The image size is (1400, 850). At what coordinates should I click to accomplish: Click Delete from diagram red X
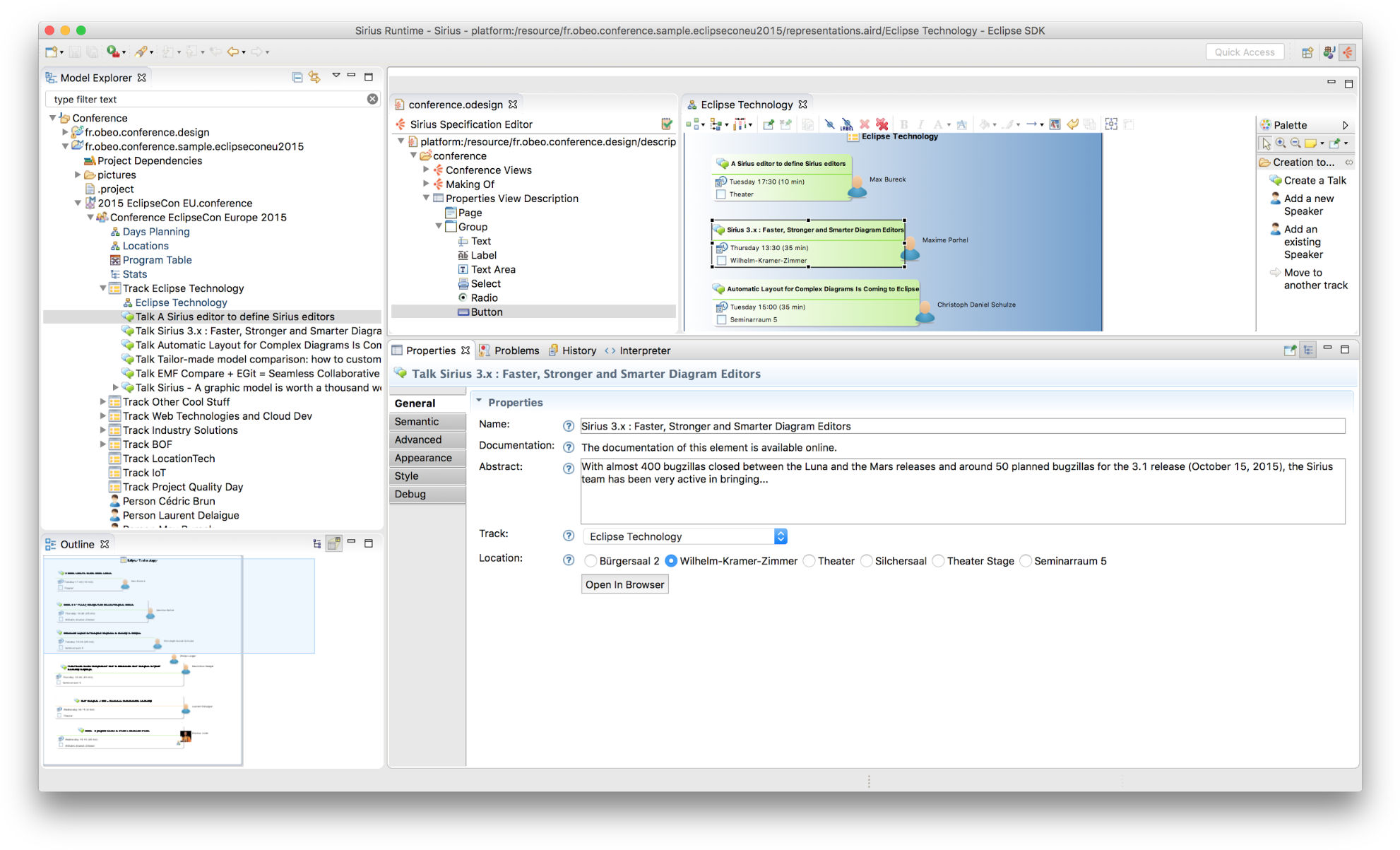pos(864,124)
